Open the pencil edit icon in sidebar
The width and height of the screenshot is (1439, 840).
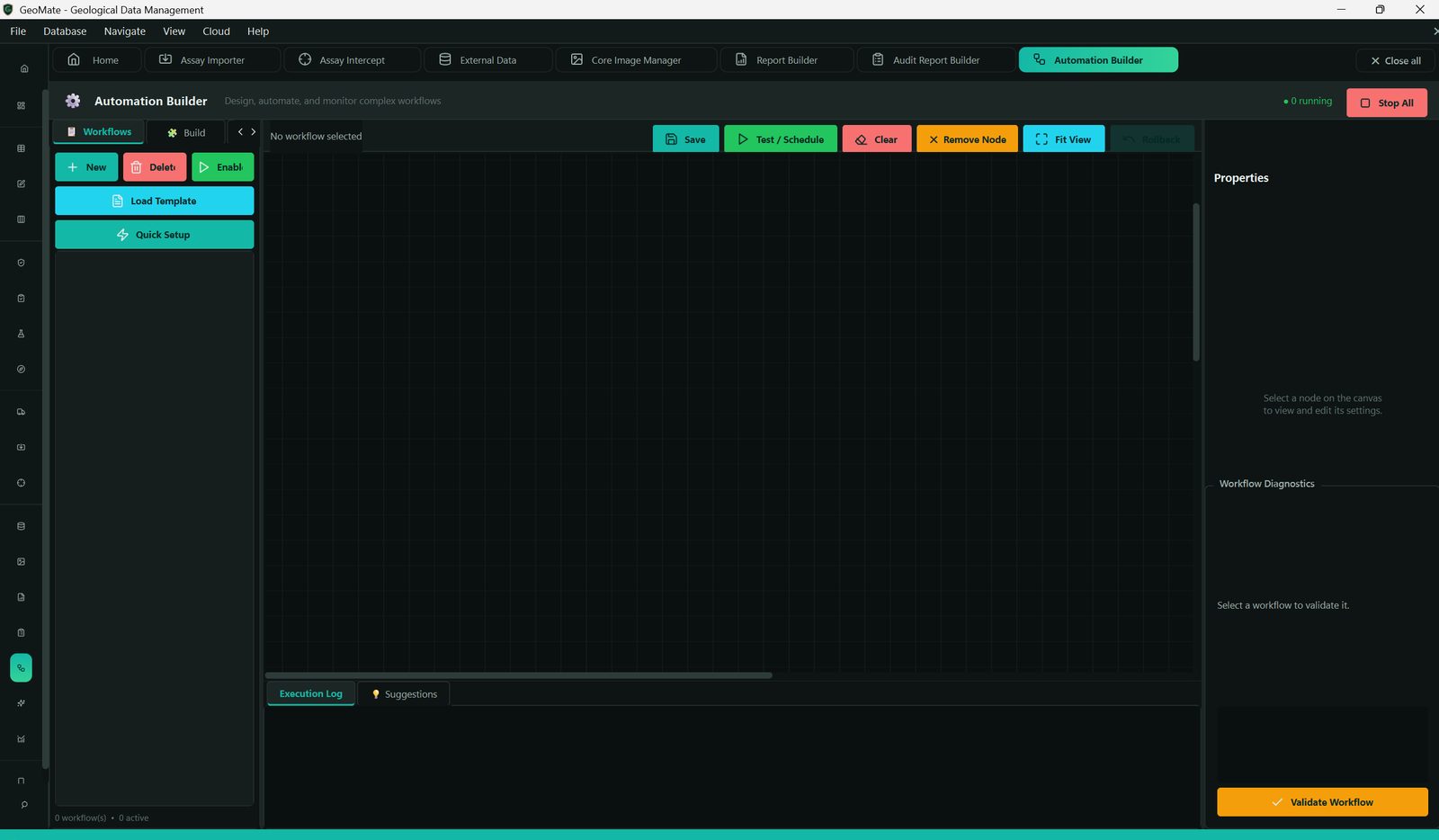[21, 183]
